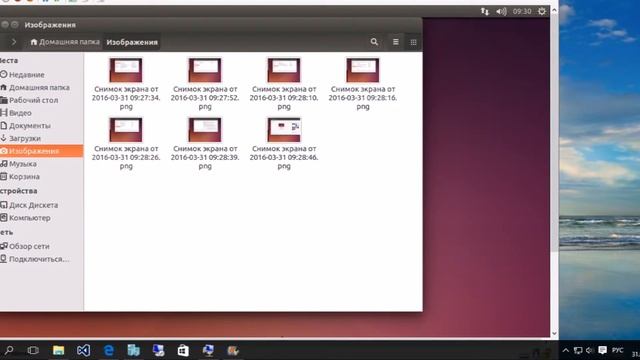This screenshot has height=360, width=640.
Task: Go forward with the toolbar arrow
Action: click(13, 42)
